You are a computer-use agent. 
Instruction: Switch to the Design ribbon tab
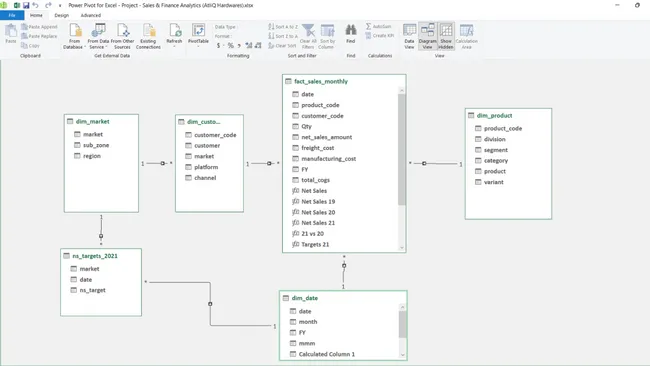(62, 15)
